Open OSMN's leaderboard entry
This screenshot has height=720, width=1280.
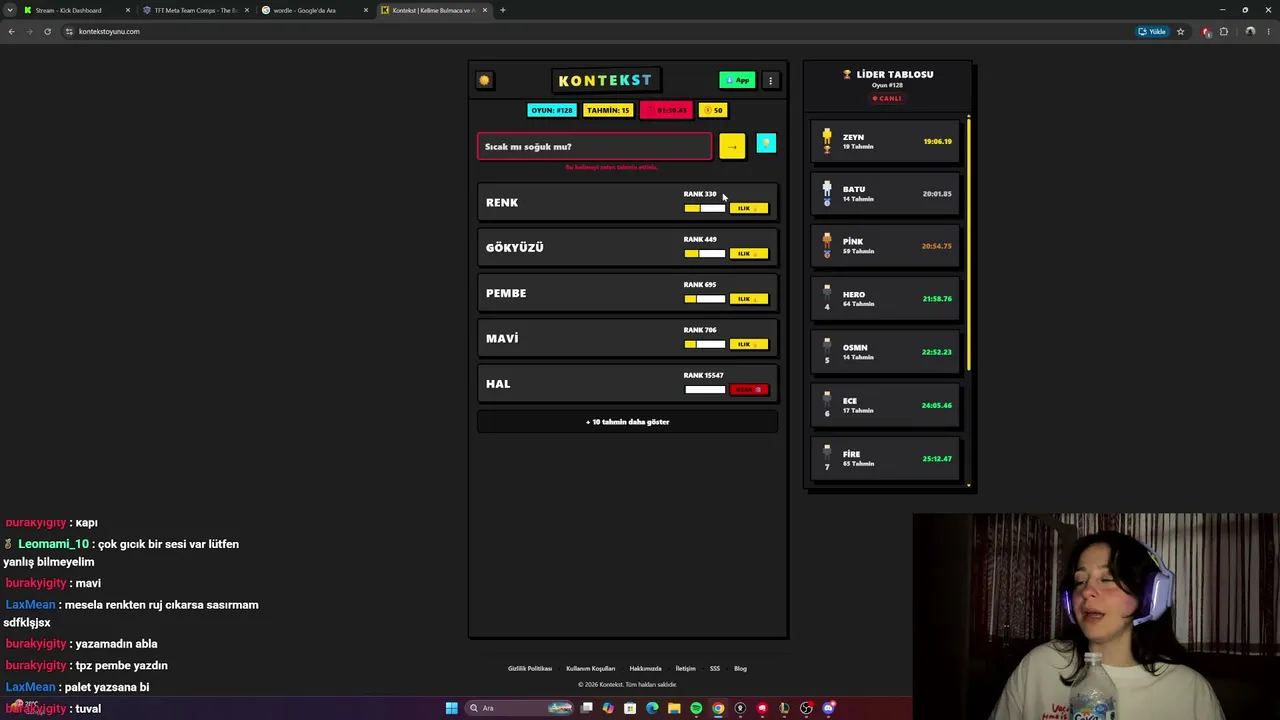point(886,352)
